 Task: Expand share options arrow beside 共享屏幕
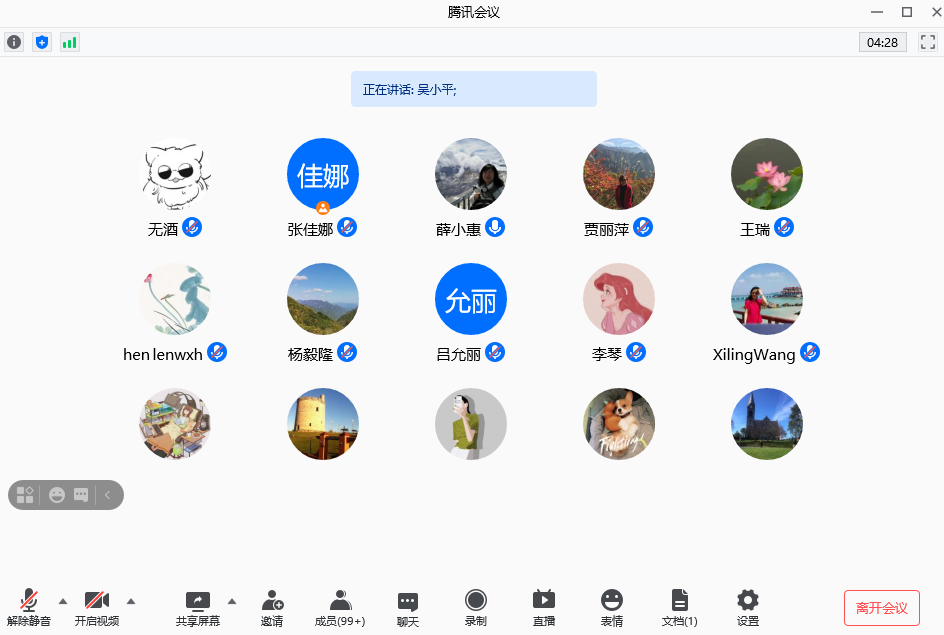232,601
